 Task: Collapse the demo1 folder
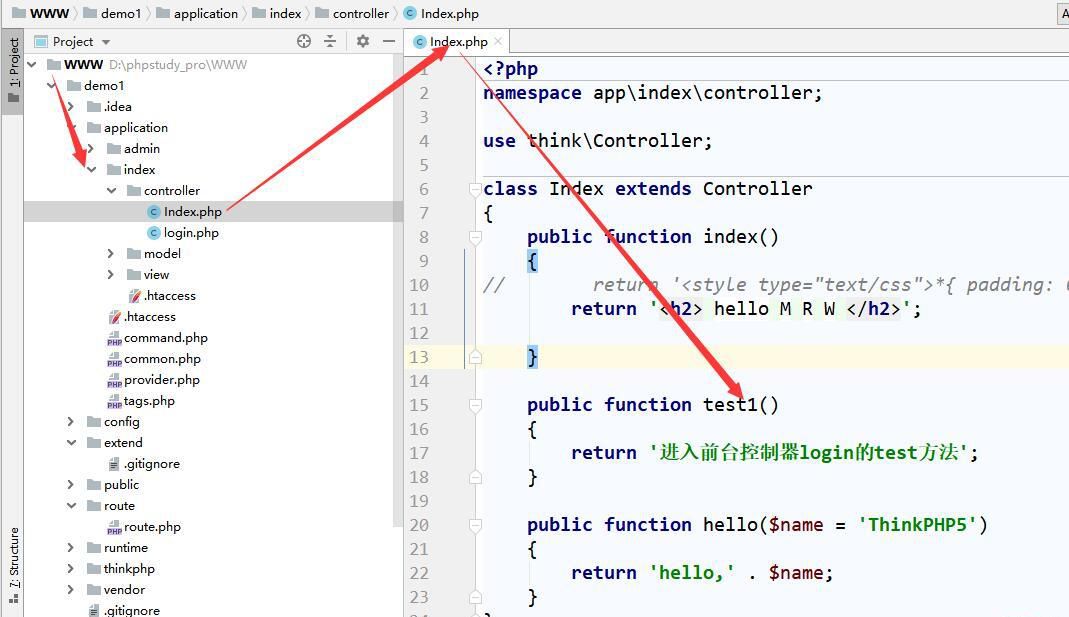(x=52, y=86)
